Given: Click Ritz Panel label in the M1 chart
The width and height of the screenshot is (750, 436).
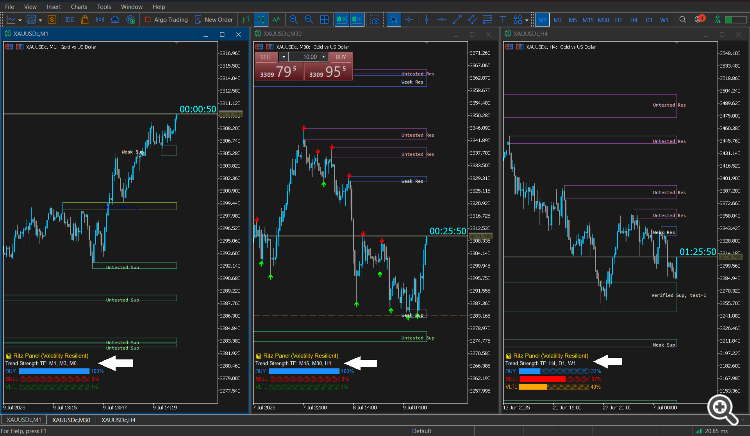Looking at the screenshot, I should click(50, 356).
